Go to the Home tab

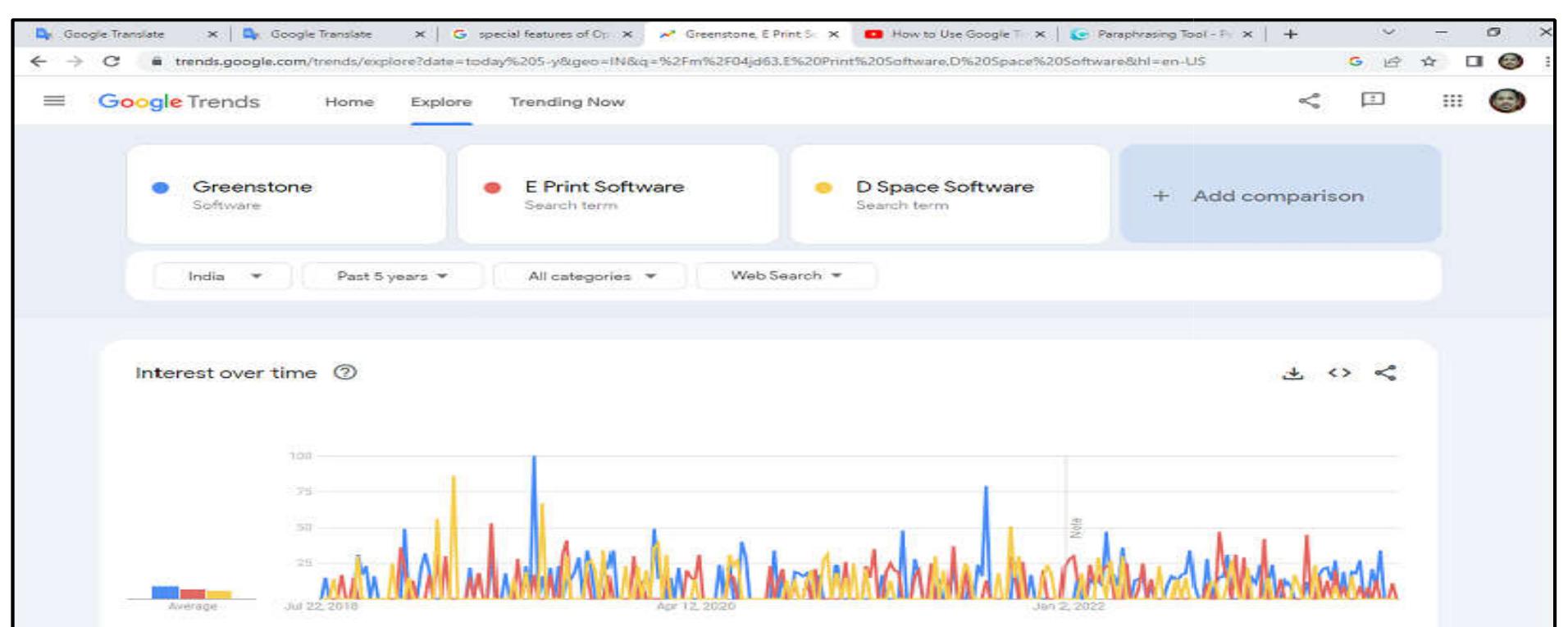pos(349,102)
